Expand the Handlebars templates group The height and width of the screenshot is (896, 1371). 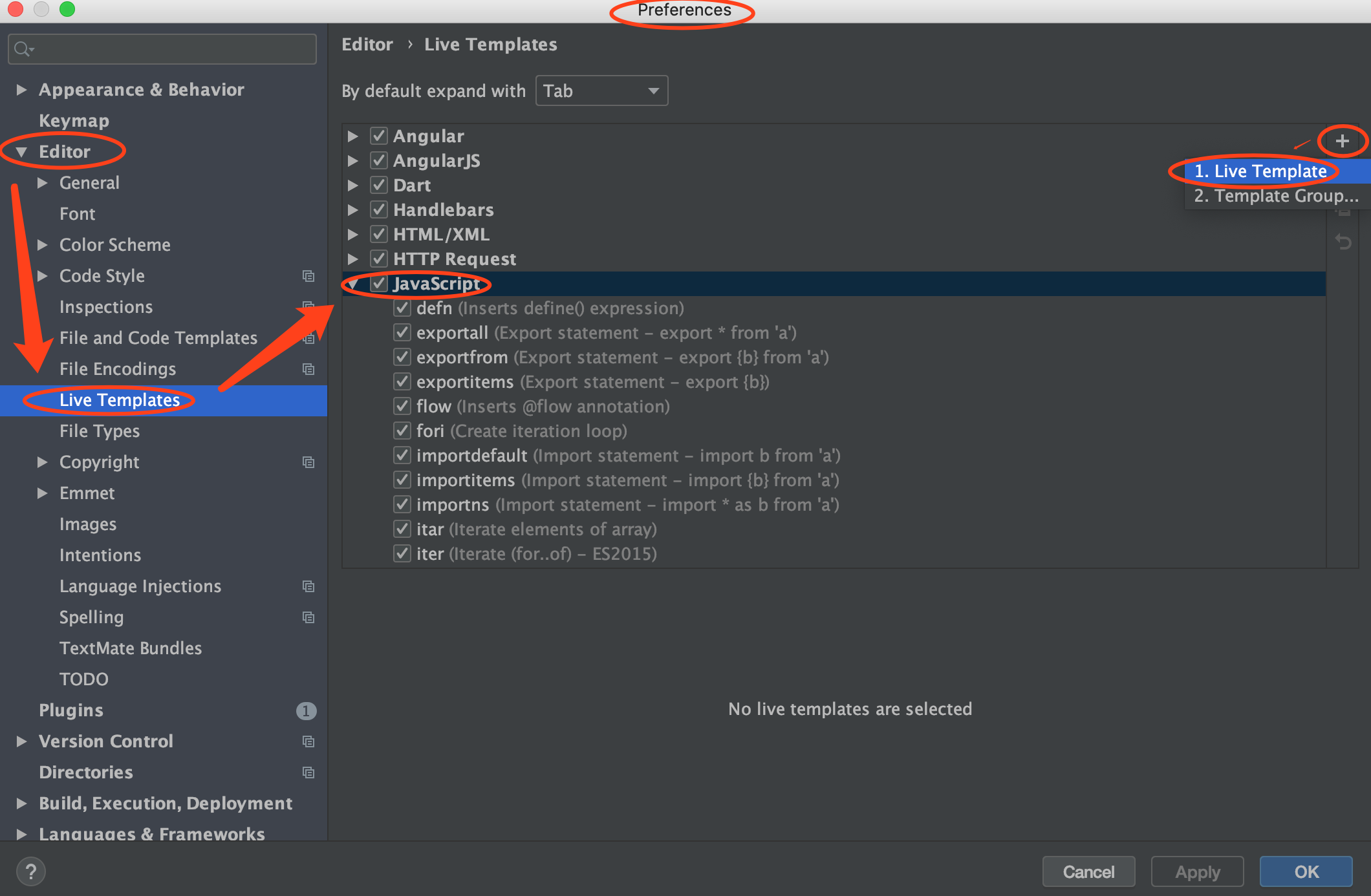(357, 210)
